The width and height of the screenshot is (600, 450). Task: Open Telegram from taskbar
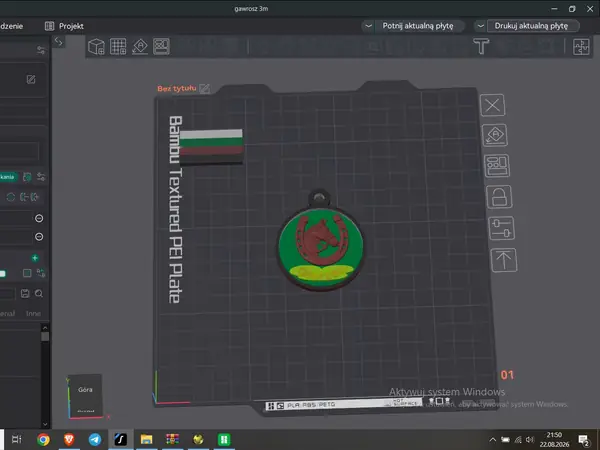tap(95, 439)
